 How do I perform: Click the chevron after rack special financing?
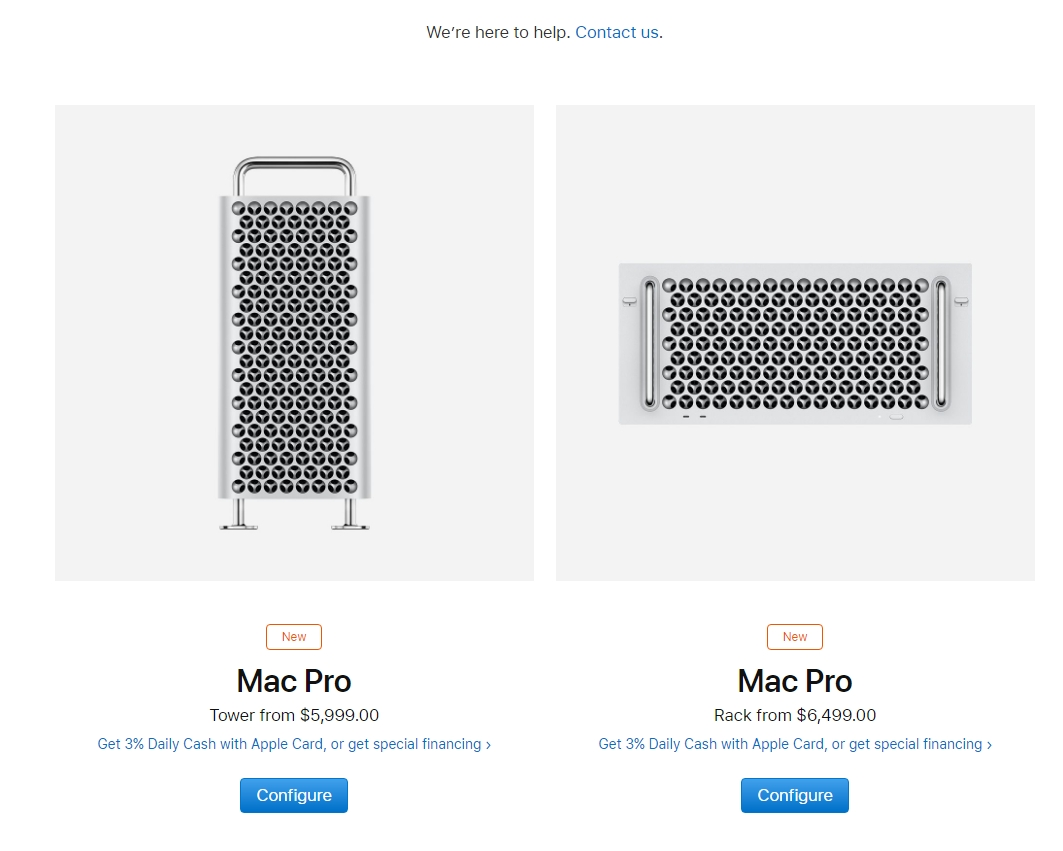[989, 745]
